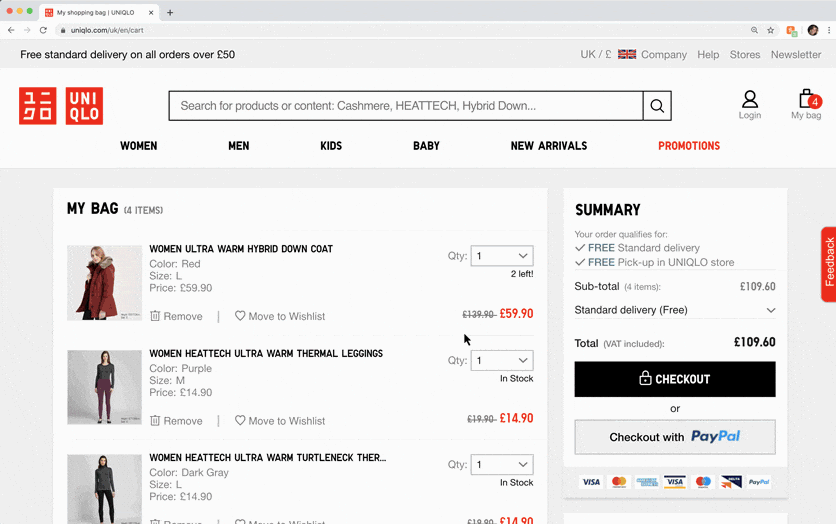This screenshot has height=524, width=836.
Task: Click browser forward arrow
Action: (x=27, y=30)
